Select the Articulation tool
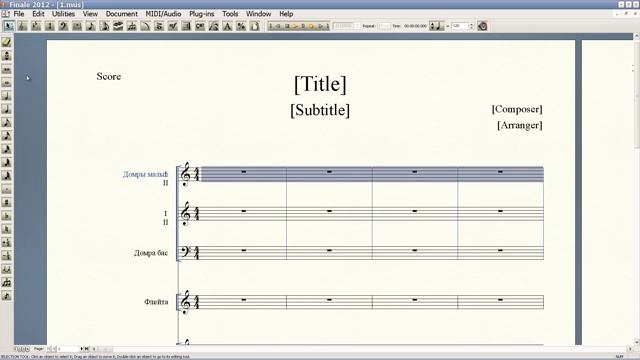This screenshot has height=360, width=640. point(159,26)
